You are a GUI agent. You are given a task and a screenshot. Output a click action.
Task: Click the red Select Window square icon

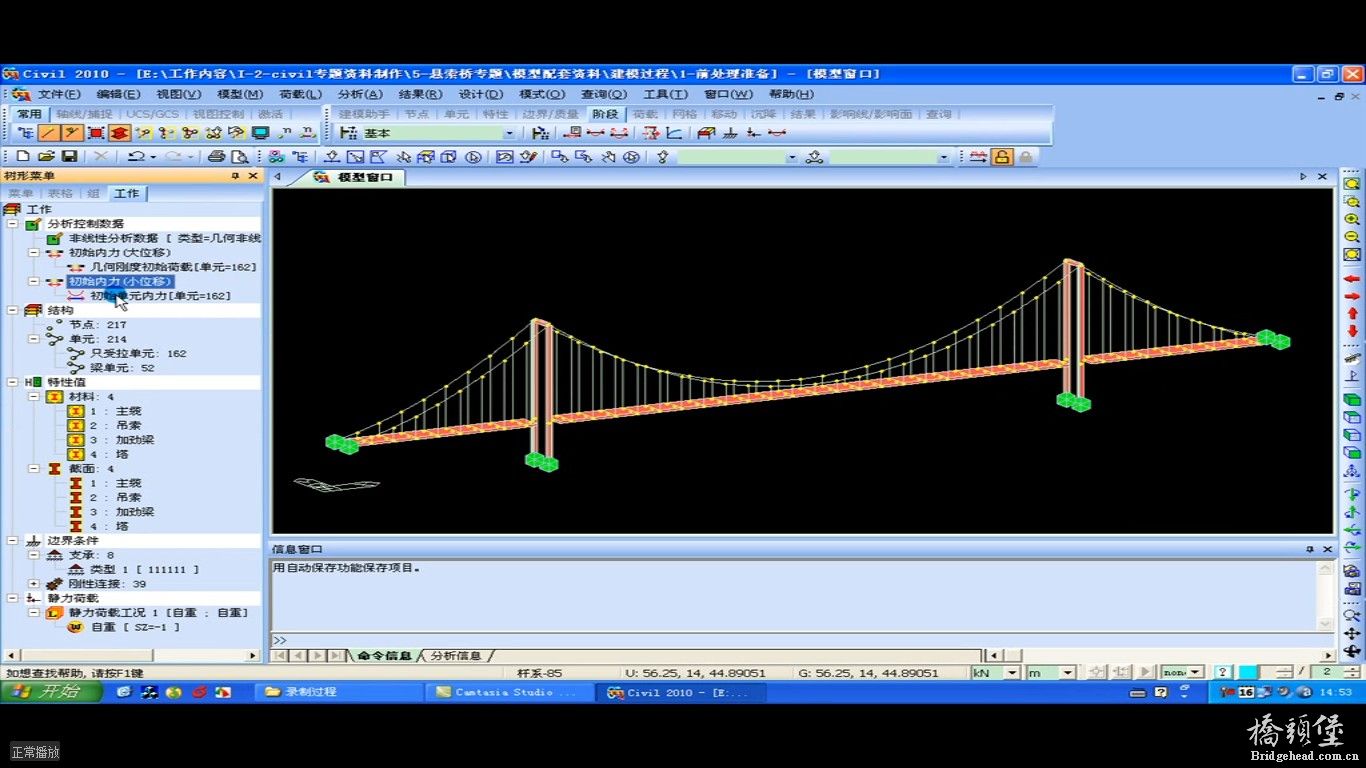coord(96,133)
